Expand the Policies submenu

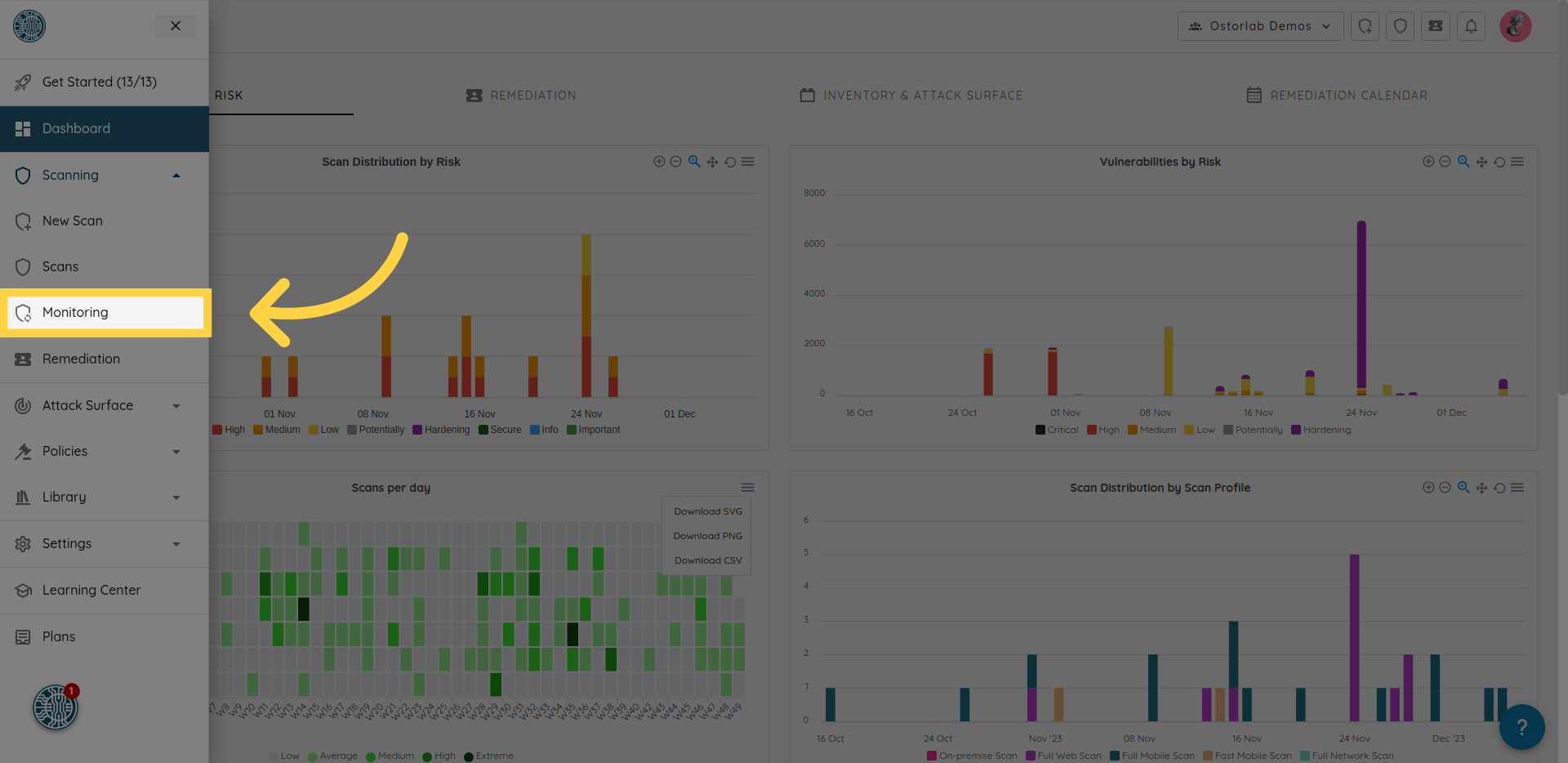point(176,452)
